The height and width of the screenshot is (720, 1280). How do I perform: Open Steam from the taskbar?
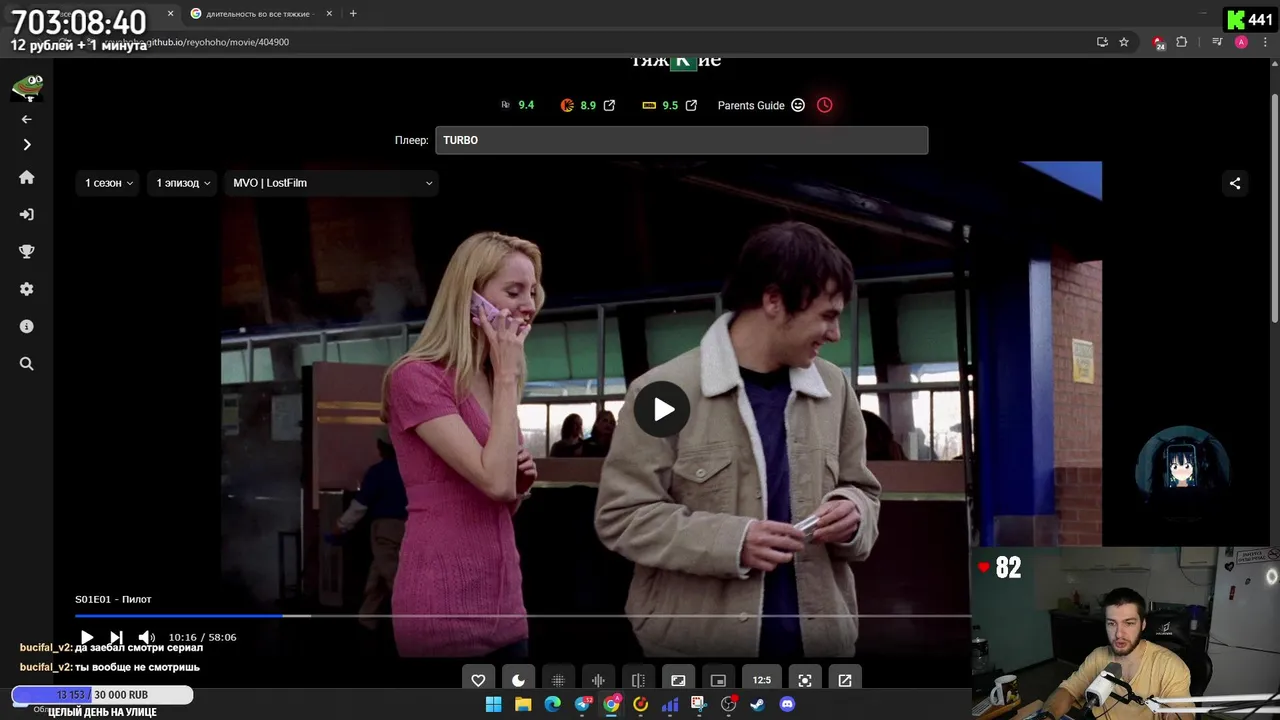tap(758, 705)
